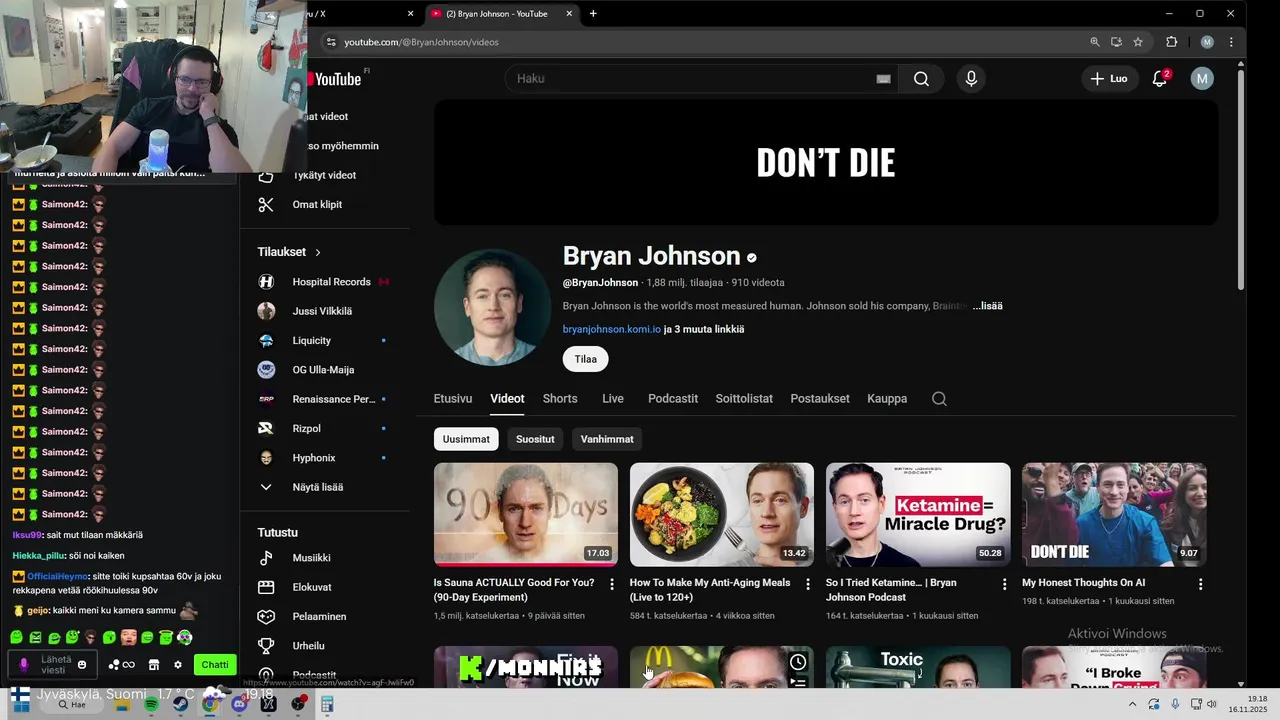Play Ketamine Miracle Drug video thumbnail
This screenshot has height=720, width=1280.
918,514
